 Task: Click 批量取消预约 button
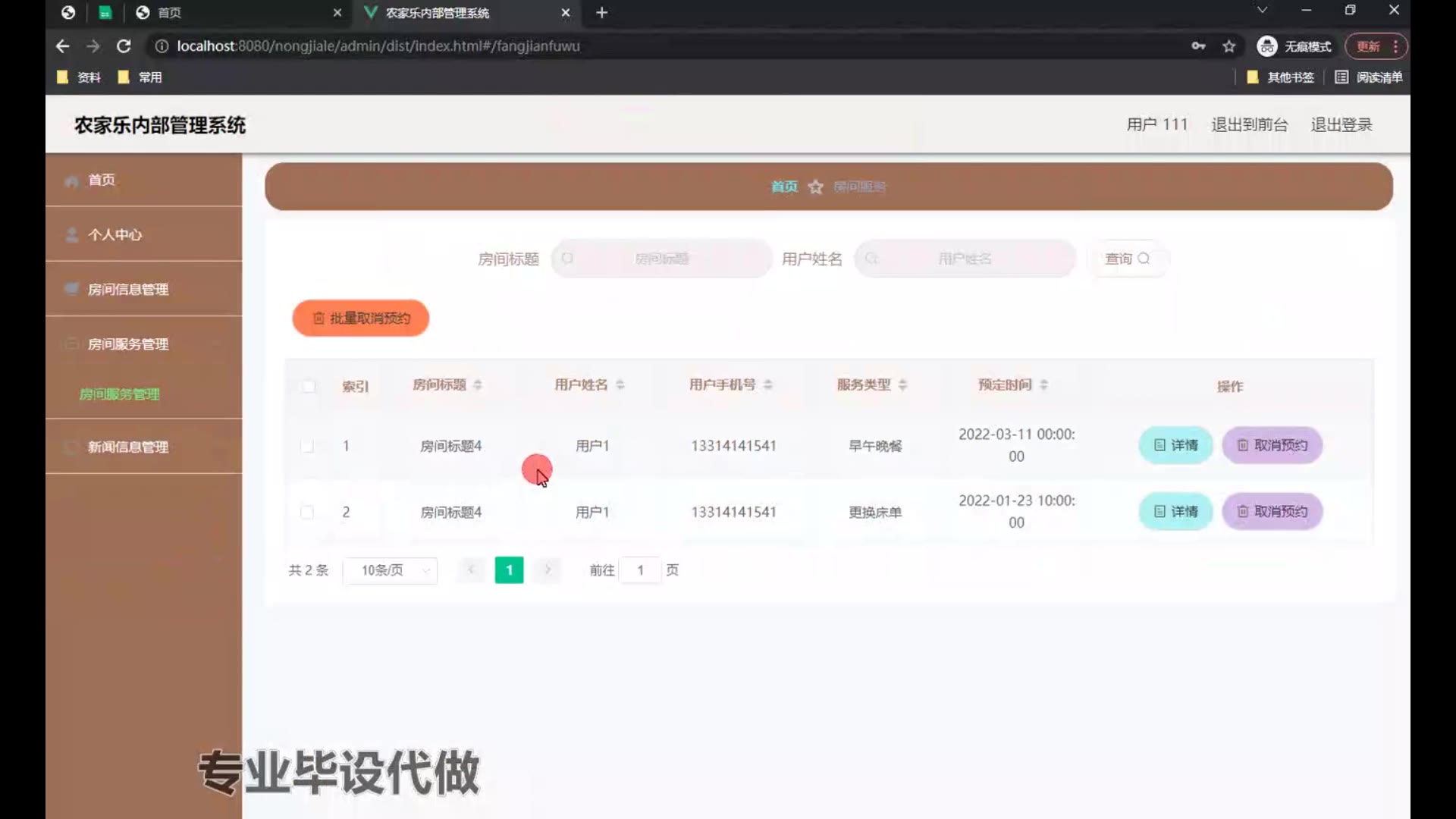361,318
